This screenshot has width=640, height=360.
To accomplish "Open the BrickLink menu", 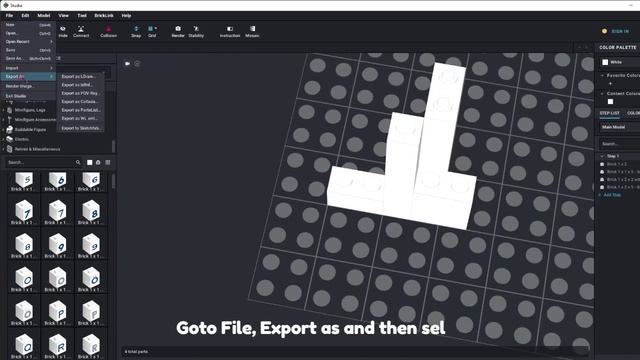I will 104,16.
